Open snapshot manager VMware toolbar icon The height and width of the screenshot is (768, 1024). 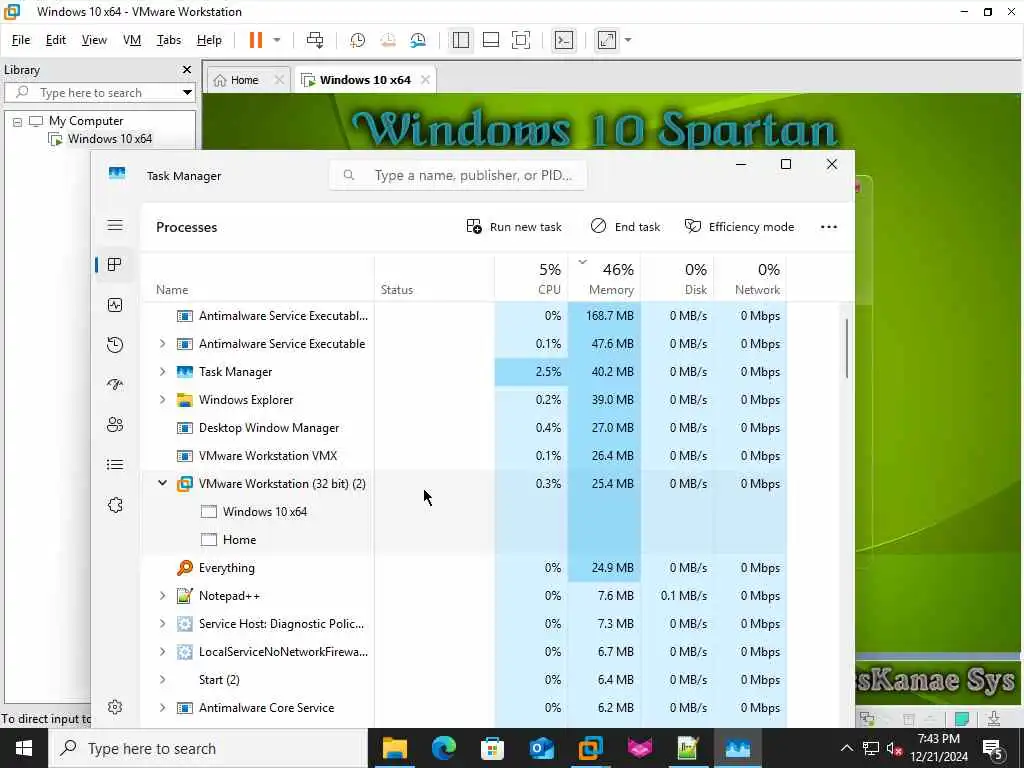tap(418, 40)
